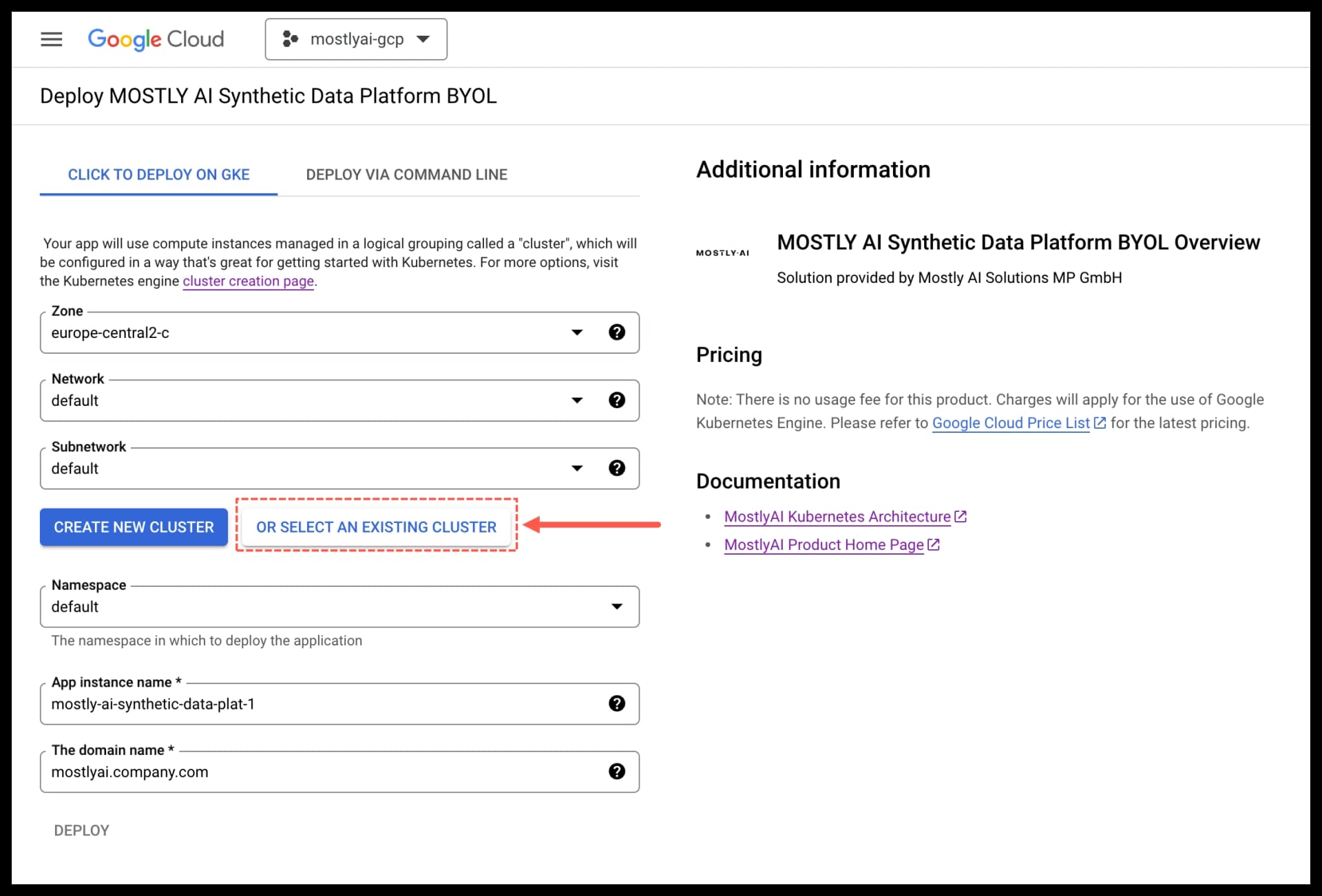Select an existing cluster
Image resolution: width=1322 pixels, height=896 pixels.
(x=376, y=526)
